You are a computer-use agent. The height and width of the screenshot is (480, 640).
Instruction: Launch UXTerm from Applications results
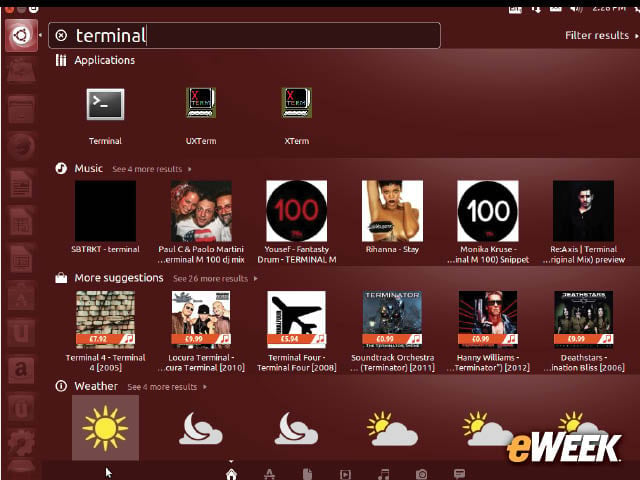tap(201, 103)
